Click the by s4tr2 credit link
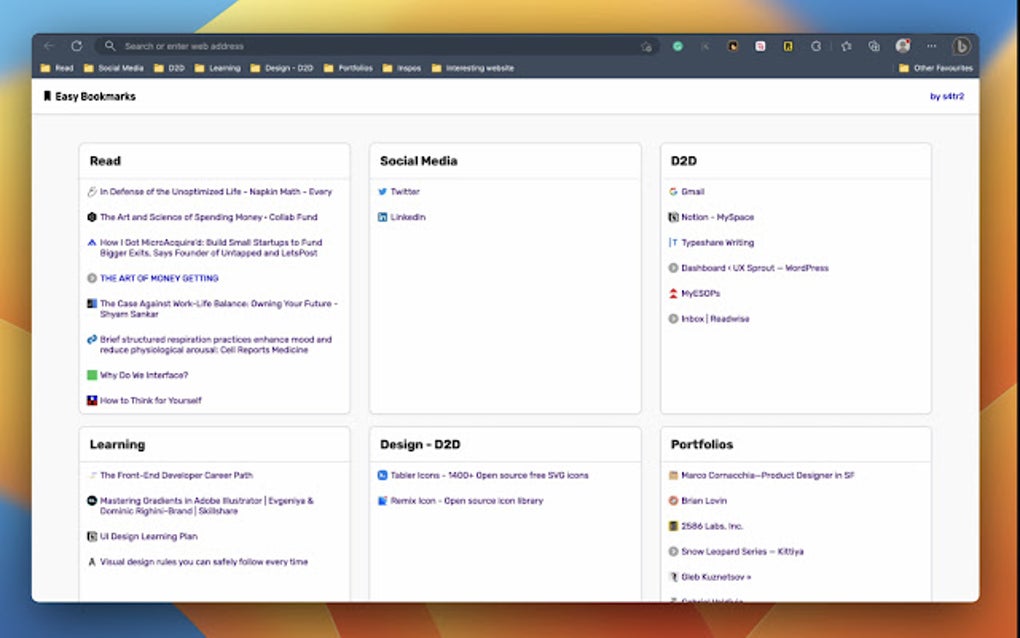This screenshot has height=638, width=1020. click(947, 95)
